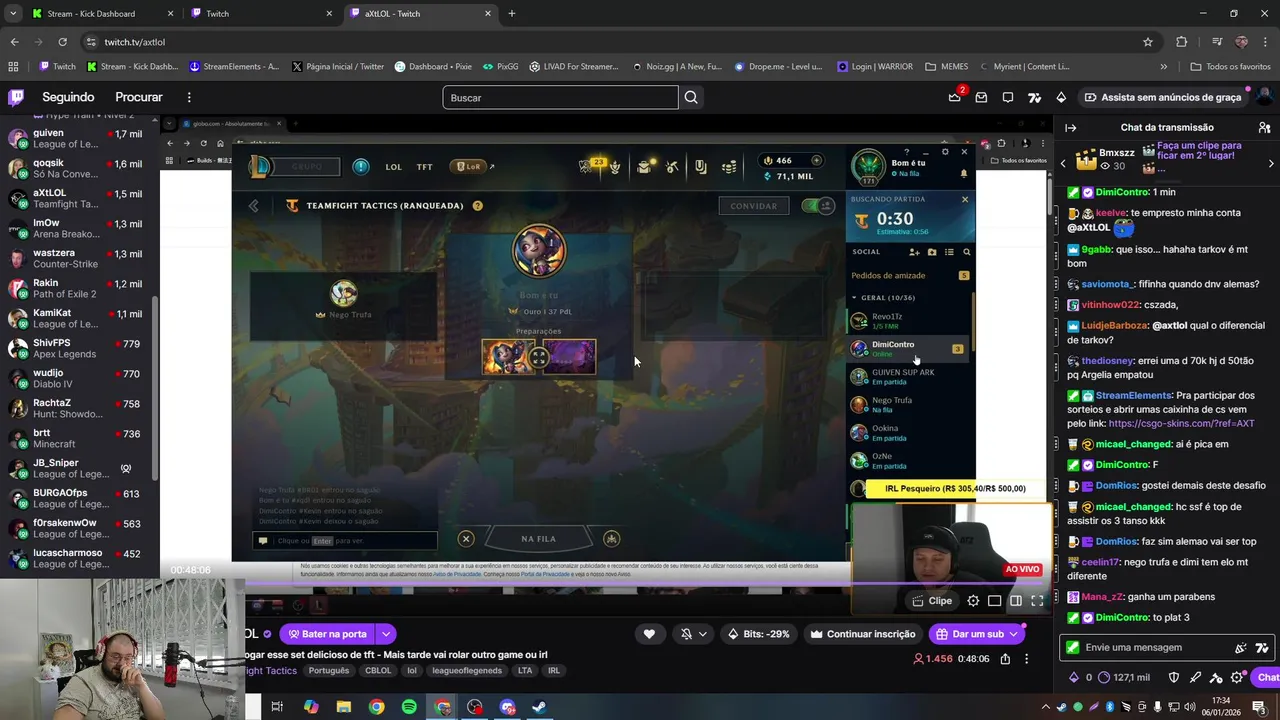Open Spotify in Windows taskbar
This screenshot has height=720, width=1280.
pyautogui.click(x=409, y=707)
